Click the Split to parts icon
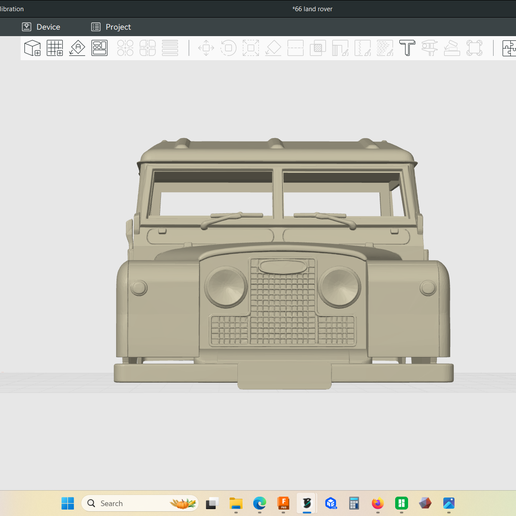The width and height of the screenshot is (516, 516). (147, 48)
